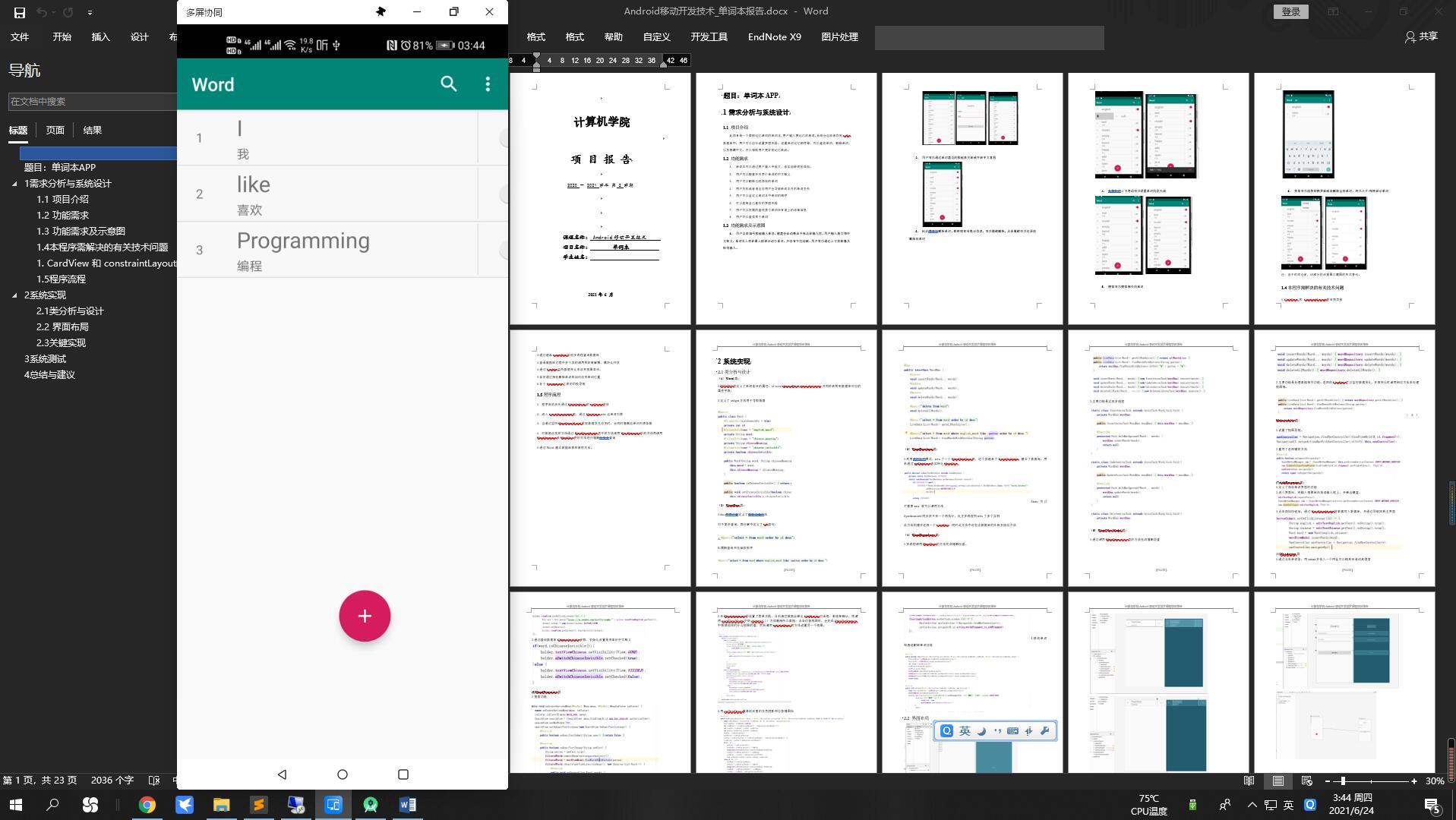Click the Redo icon in the title bar
Image resolution: width=1456 pixels, height=820 pixels.
(x=68, y=12)
